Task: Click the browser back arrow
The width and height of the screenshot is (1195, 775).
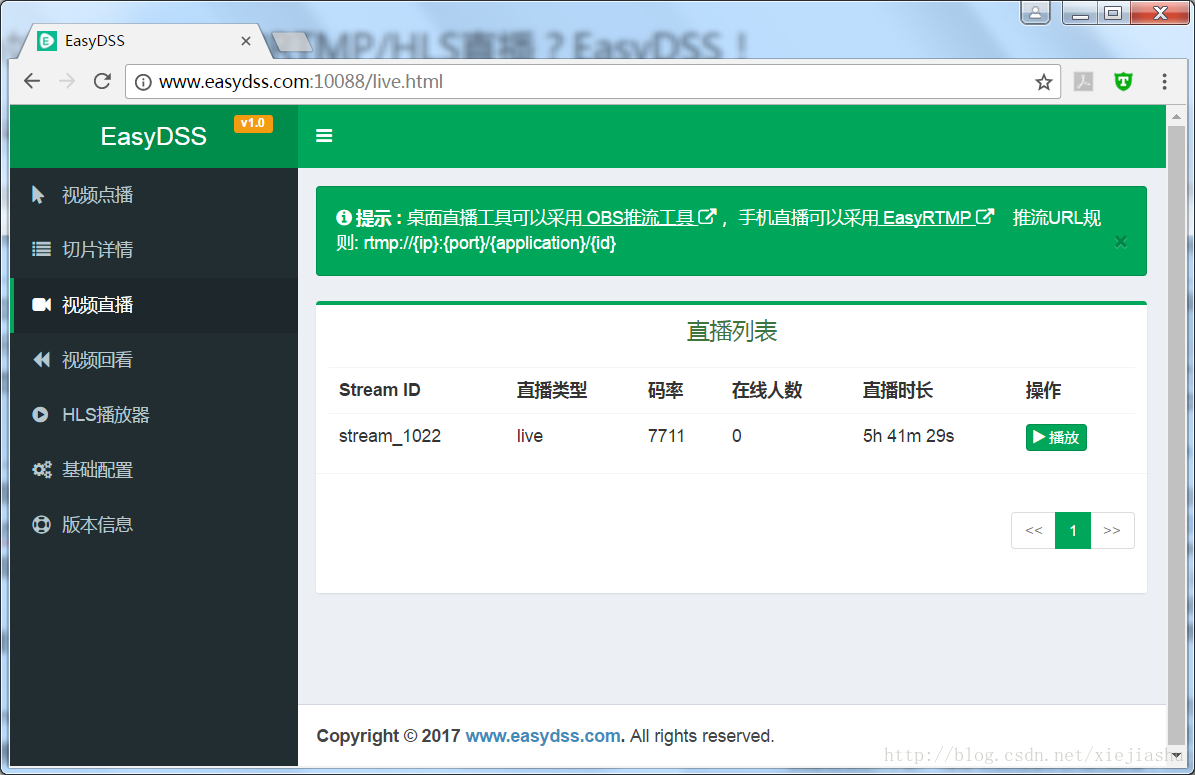Action: (x=32, y=82)
